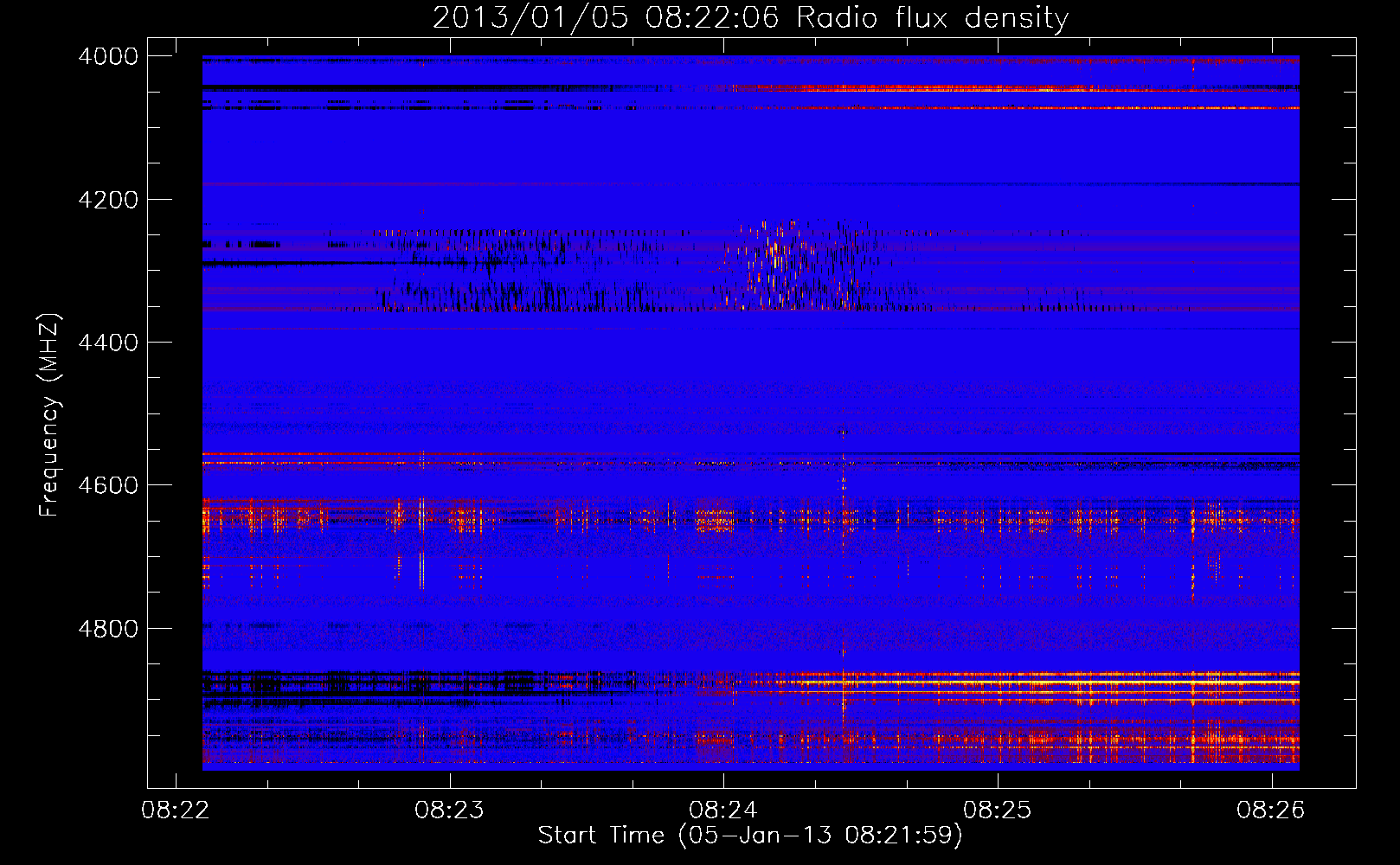Screen dimensions: 1400x865
Task: Click the 08:26 time tick label
Action: (1271, 811)
